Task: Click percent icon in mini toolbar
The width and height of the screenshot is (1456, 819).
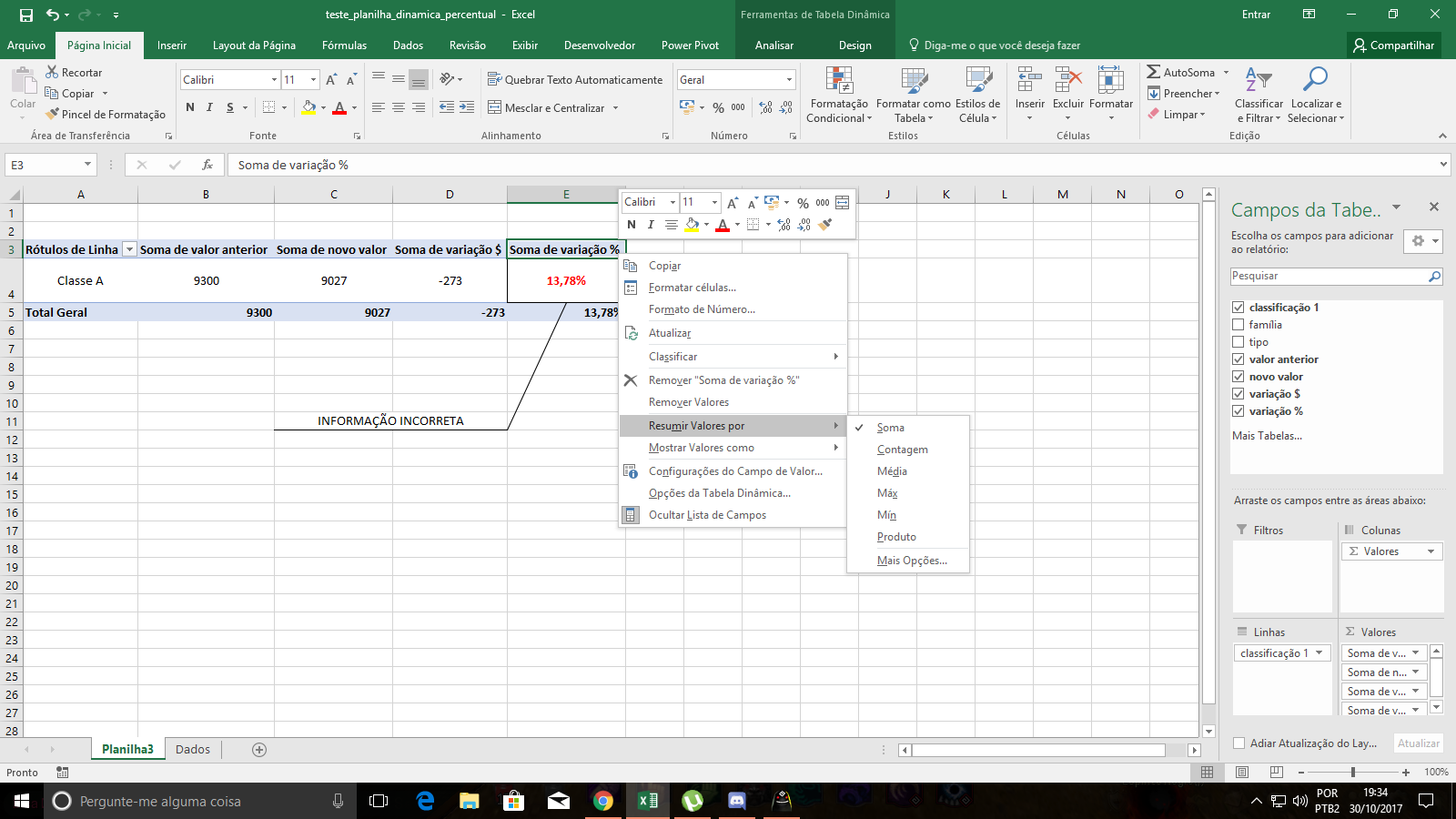Action: coord(803,203)
